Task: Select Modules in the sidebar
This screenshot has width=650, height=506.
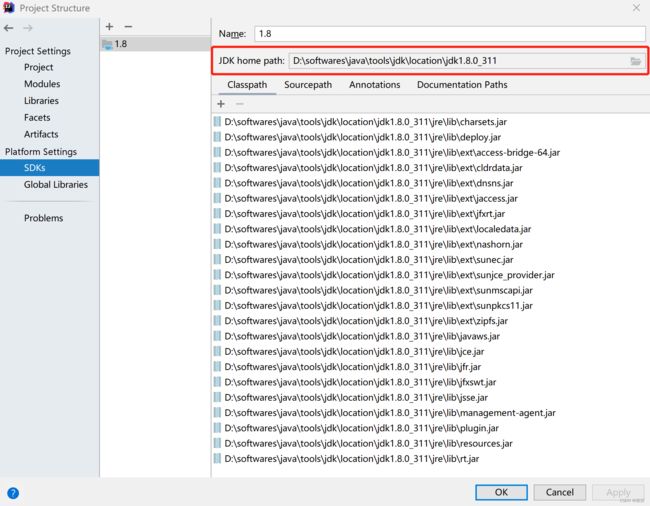Action: (x=42, y=84)
